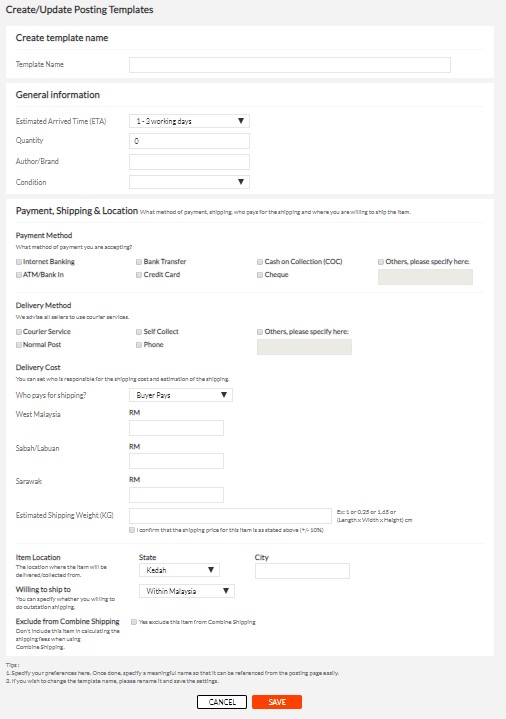Viewport: 506px width, 719px height.
Task: Click the SAVE button
Action: coord(277,702)
